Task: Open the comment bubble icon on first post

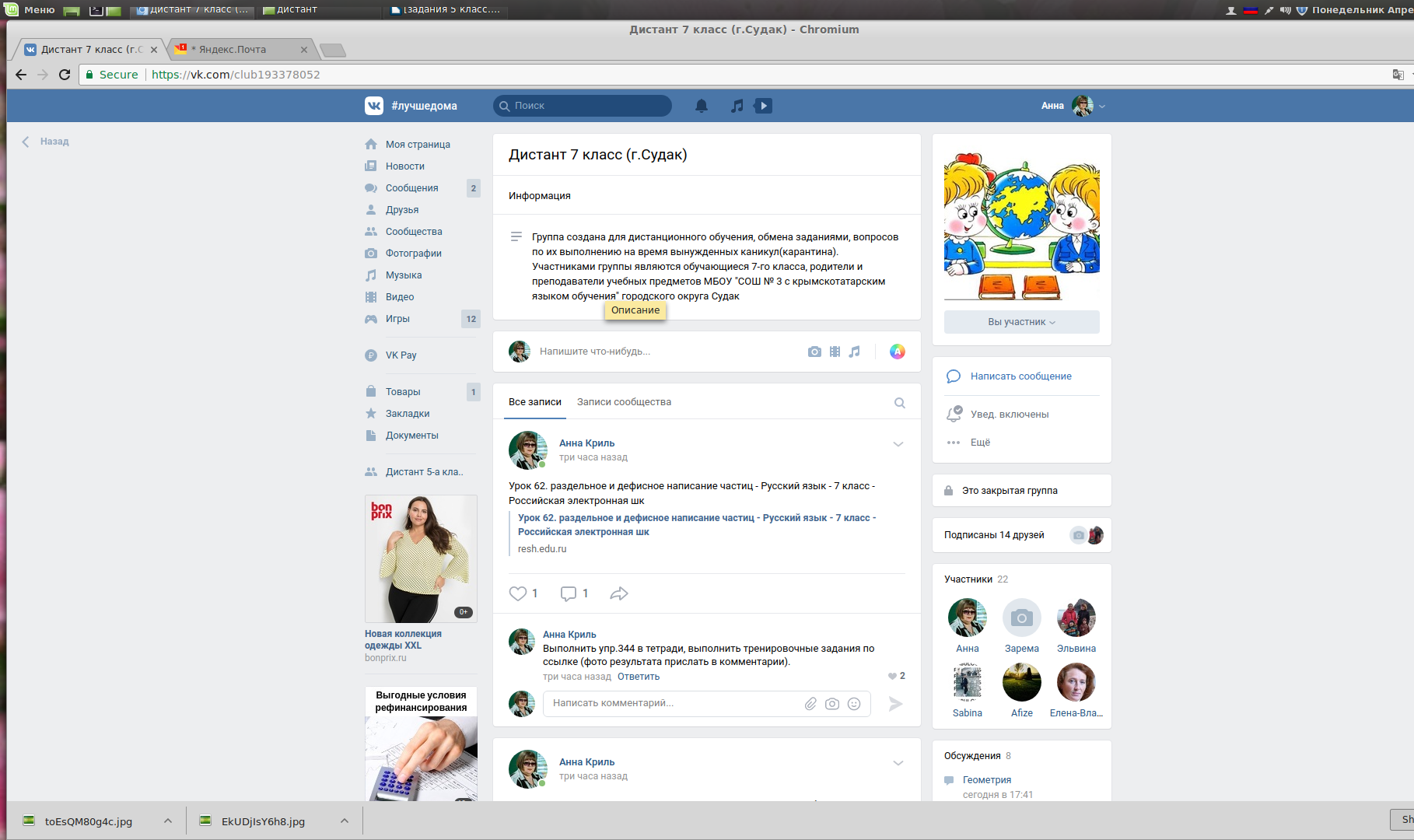Action: click(x=569, y=593)
